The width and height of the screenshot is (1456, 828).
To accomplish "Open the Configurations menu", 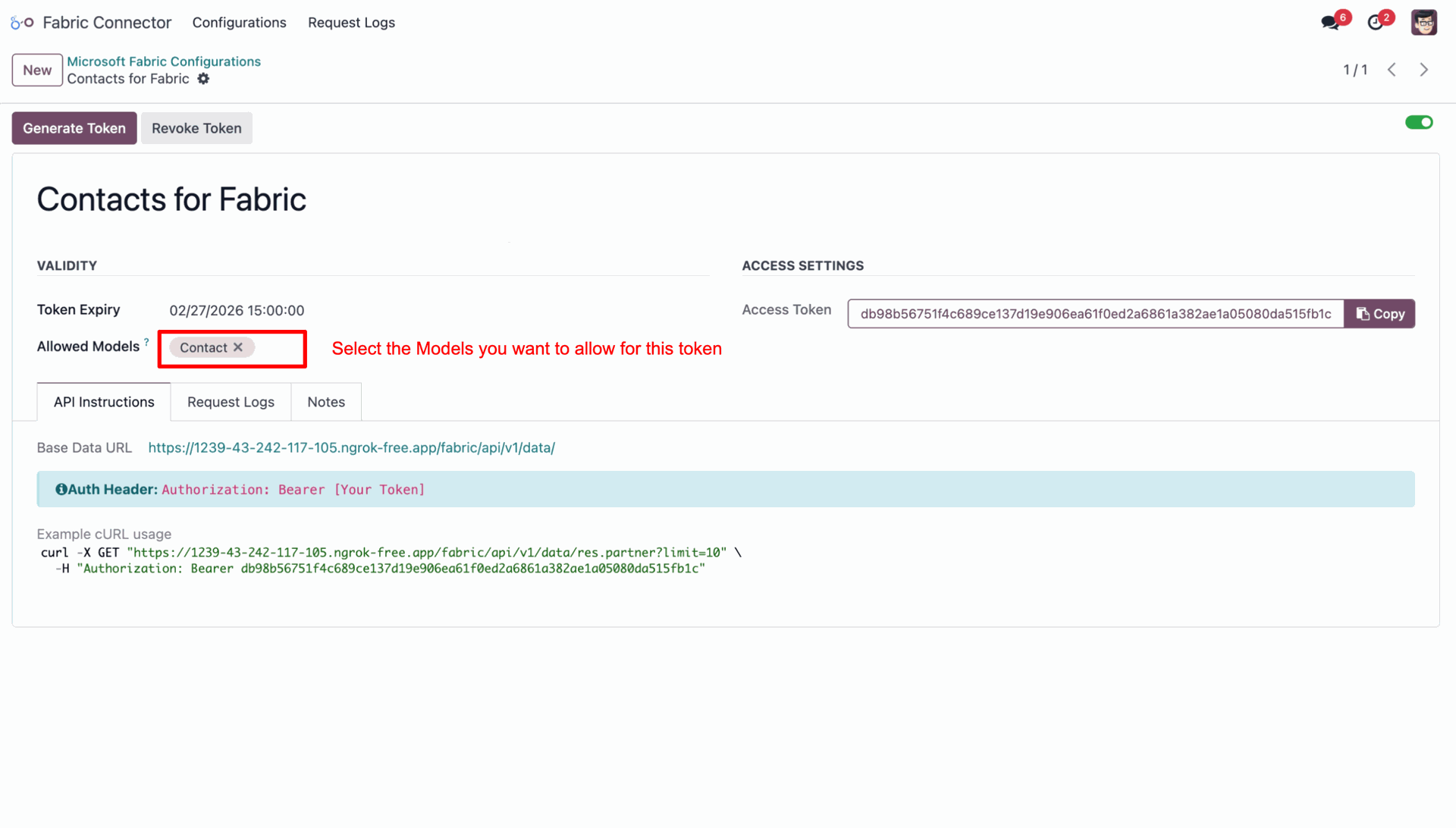I will tap(239, 23).
